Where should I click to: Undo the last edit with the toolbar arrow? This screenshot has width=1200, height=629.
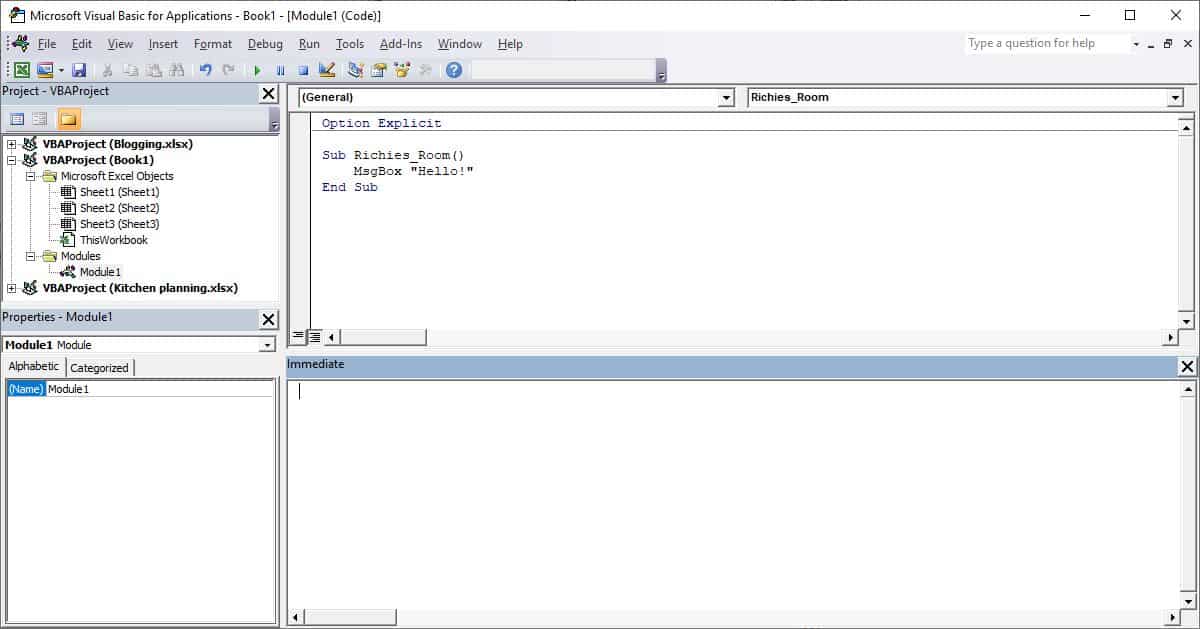tap(205, 70)
